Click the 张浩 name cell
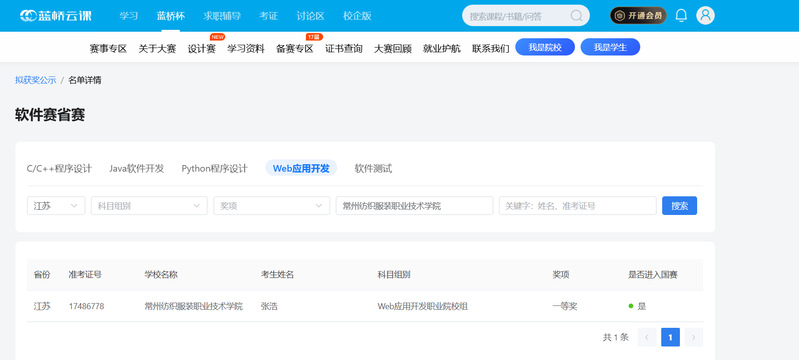 coord(269,306)
